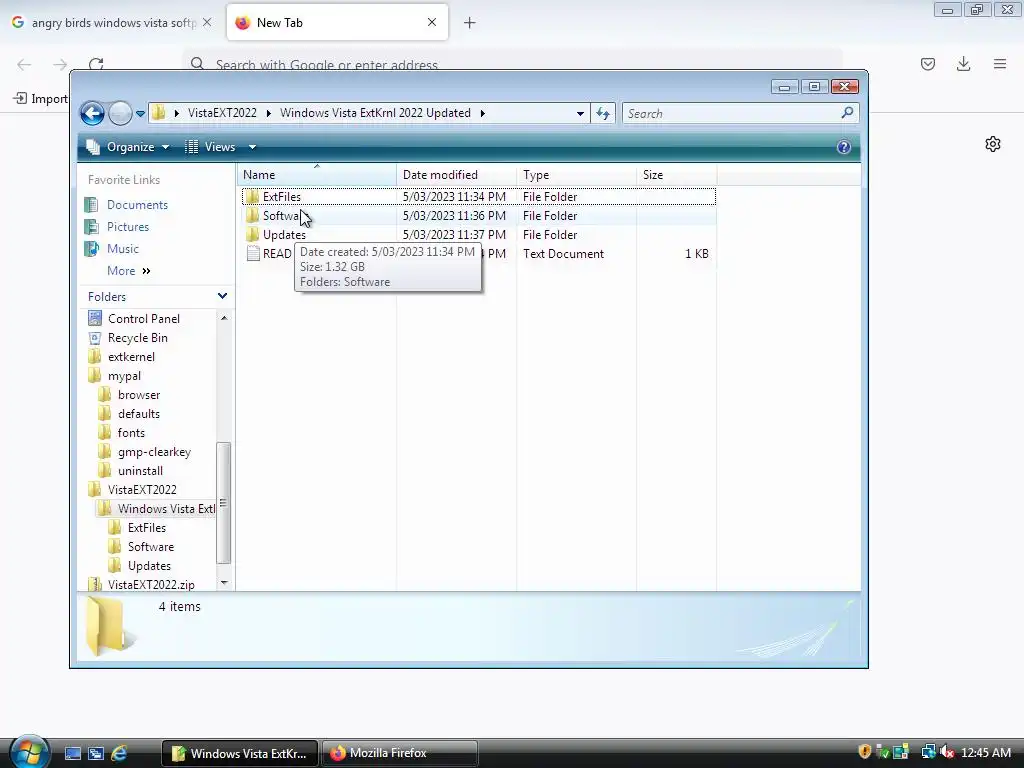1024x768 pixels.
Task: Open a new Firefox tab with plus
Action: click(470, 23)
